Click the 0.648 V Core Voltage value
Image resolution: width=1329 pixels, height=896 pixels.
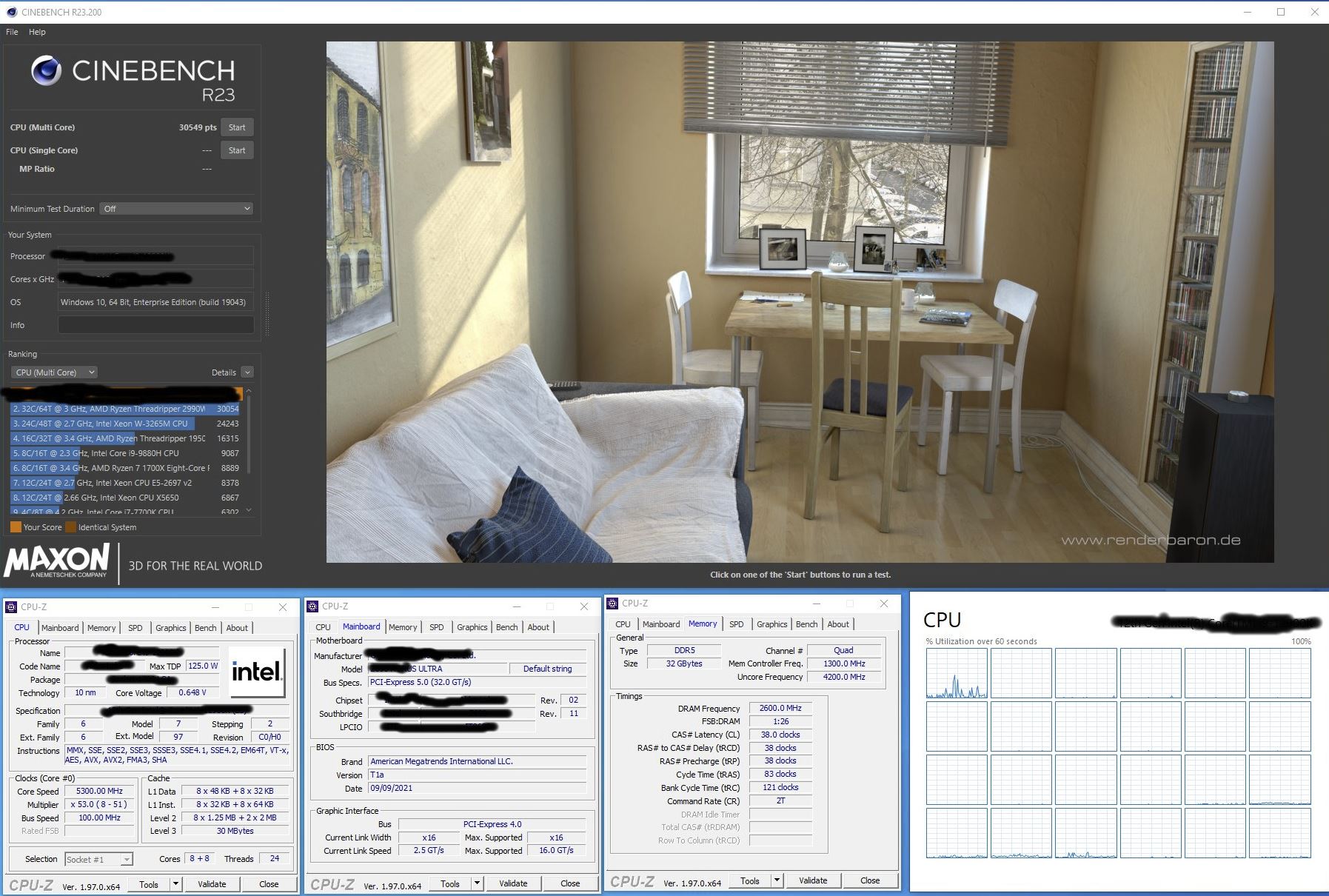coord(193,692)
